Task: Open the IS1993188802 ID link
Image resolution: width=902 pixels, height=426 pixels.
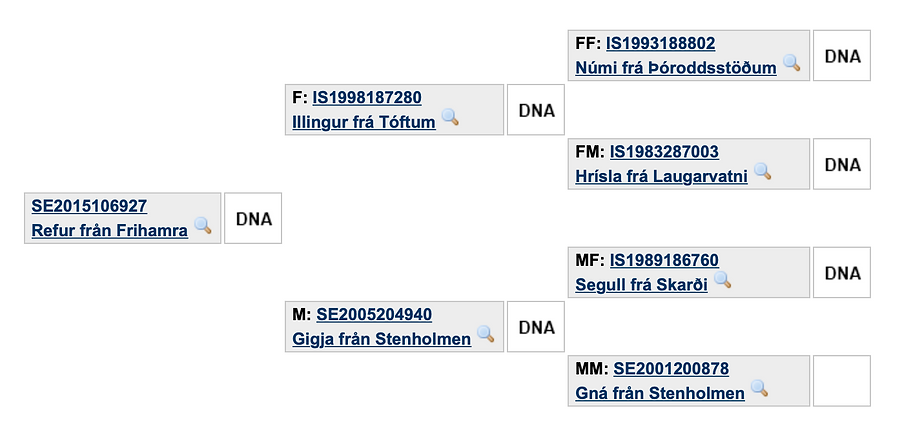Action: point(660,44)
